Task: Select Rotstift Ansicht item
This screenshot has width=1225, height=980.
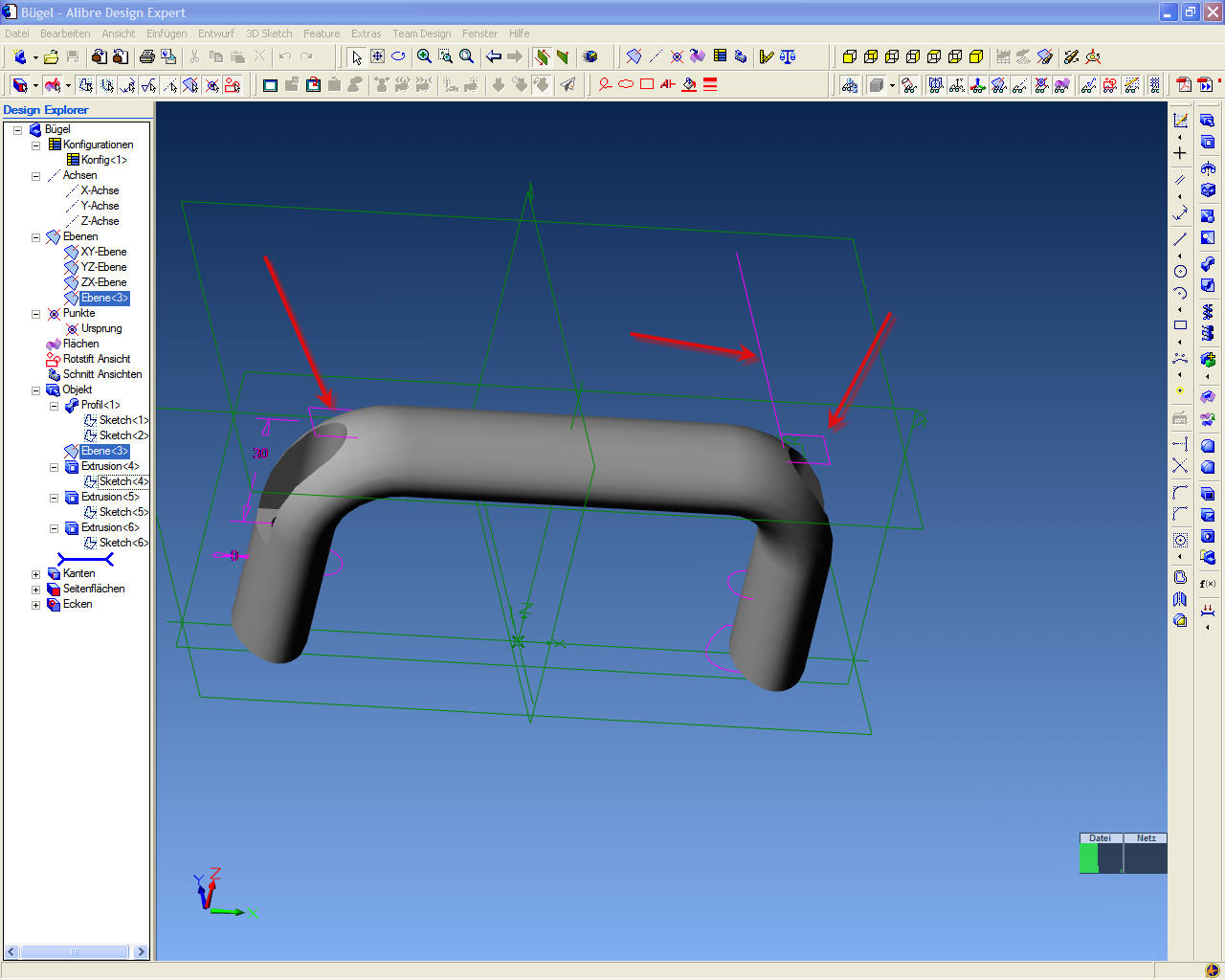Action: click(96, 359)
